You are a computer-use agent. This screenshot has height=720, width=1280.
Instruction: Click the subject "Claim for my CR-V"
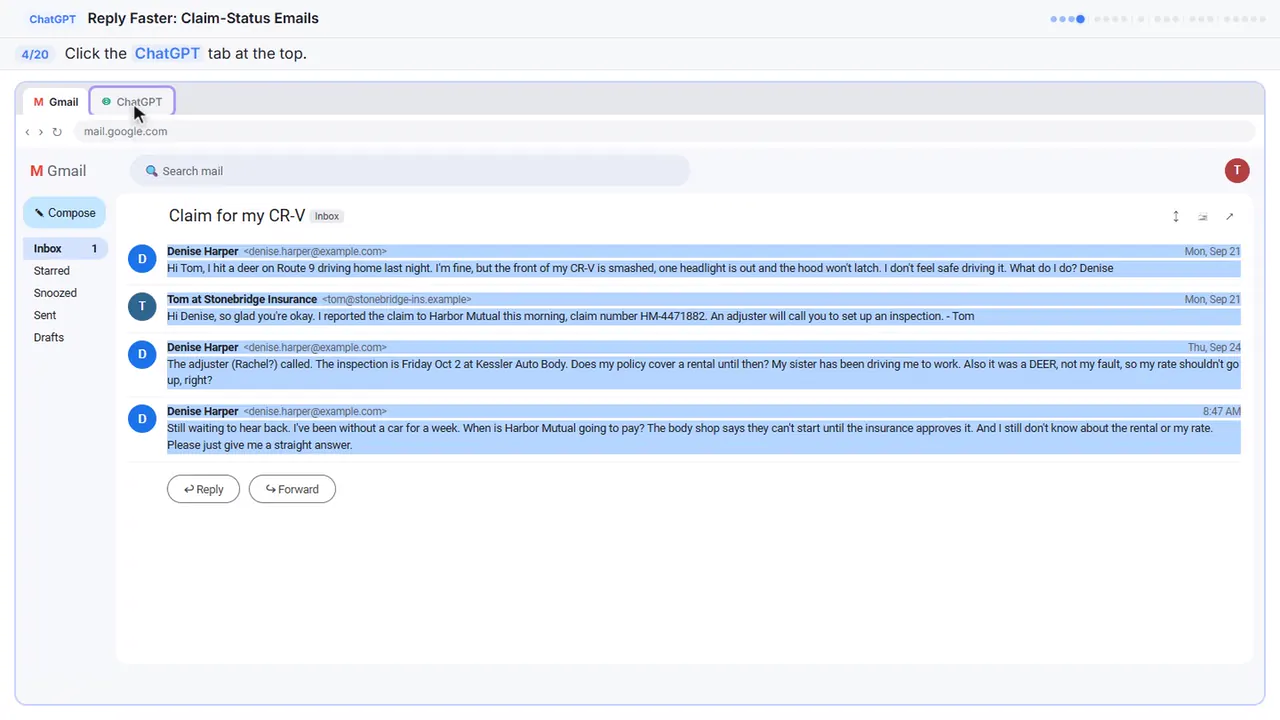pos(237,216)
